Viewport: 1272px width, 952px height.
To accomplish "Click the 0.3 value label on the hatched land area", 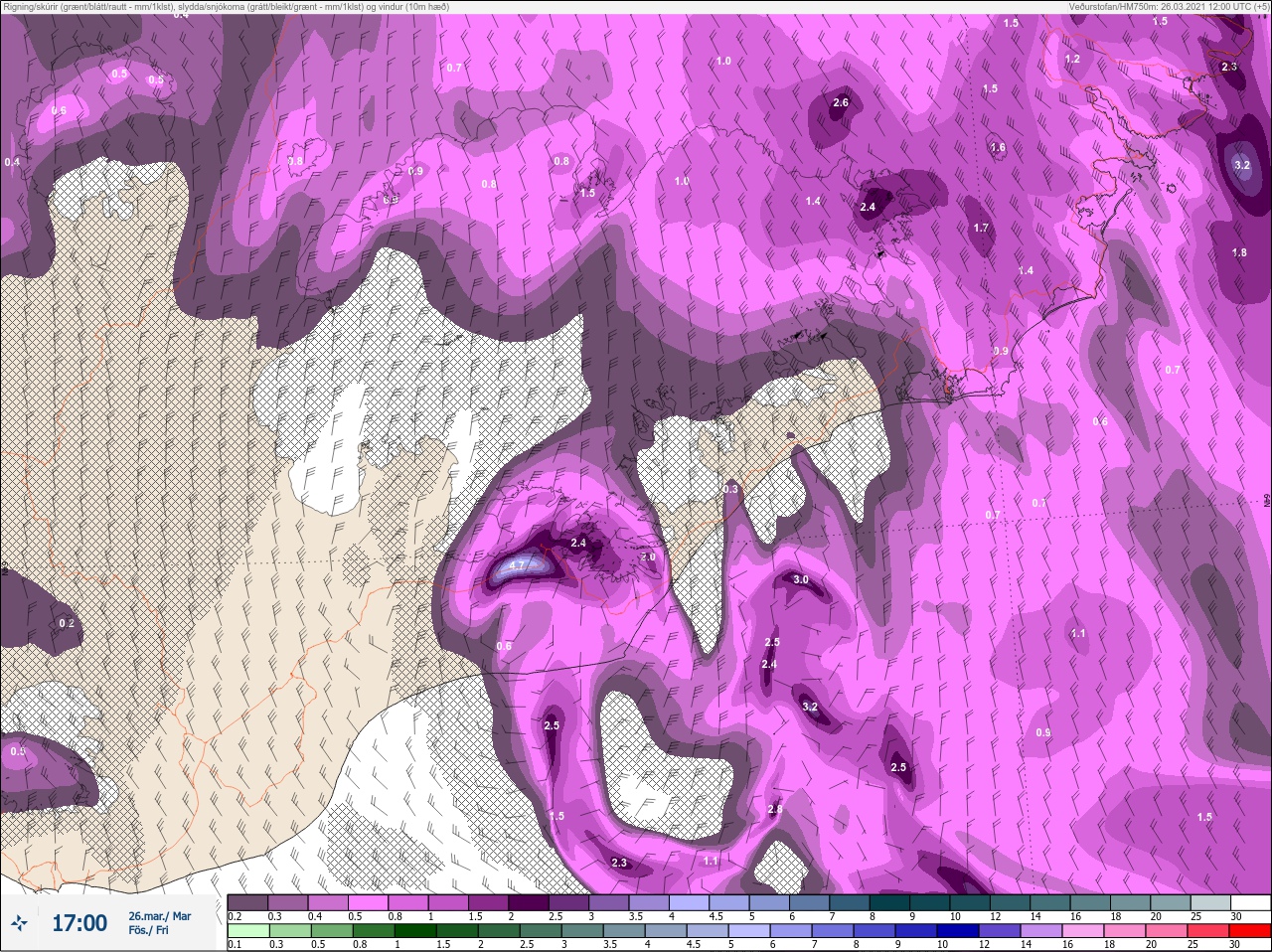I will tap(730, 489).
